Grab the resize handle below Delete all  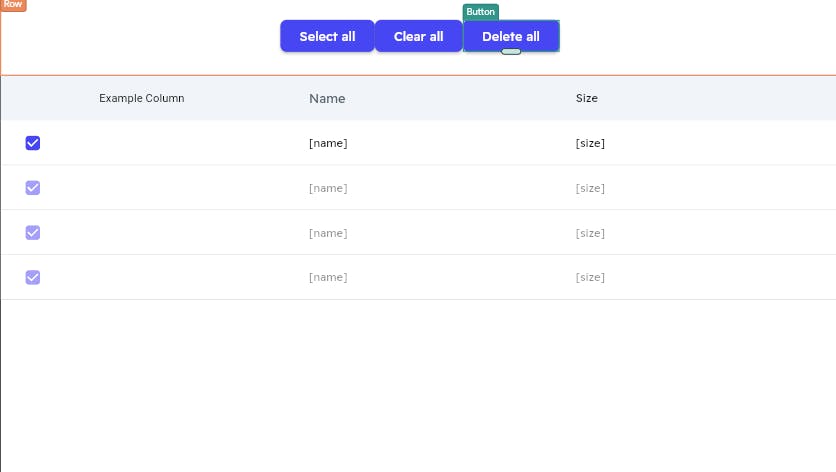tap(511, 52)
